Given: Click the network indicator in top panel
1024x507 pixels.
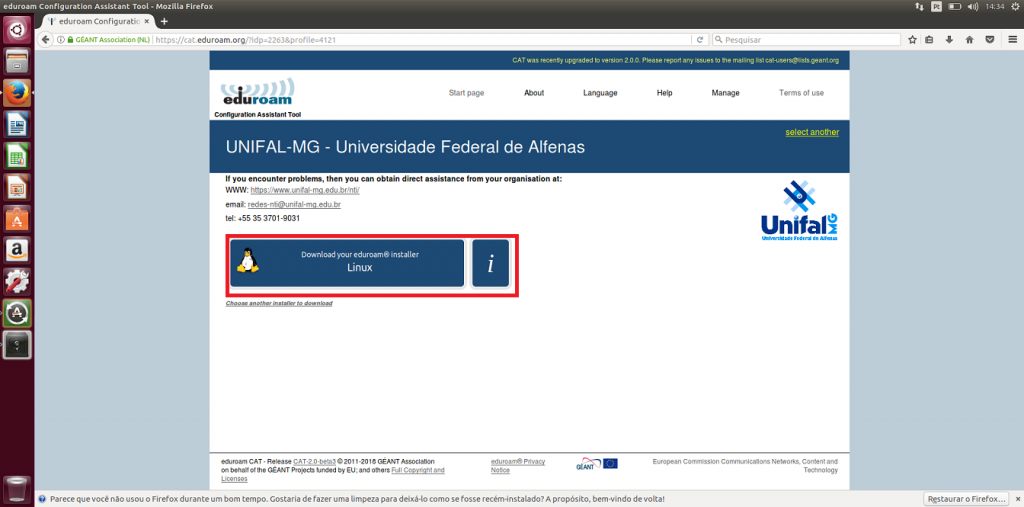Looking at the screenshot, I should [920, 6].
